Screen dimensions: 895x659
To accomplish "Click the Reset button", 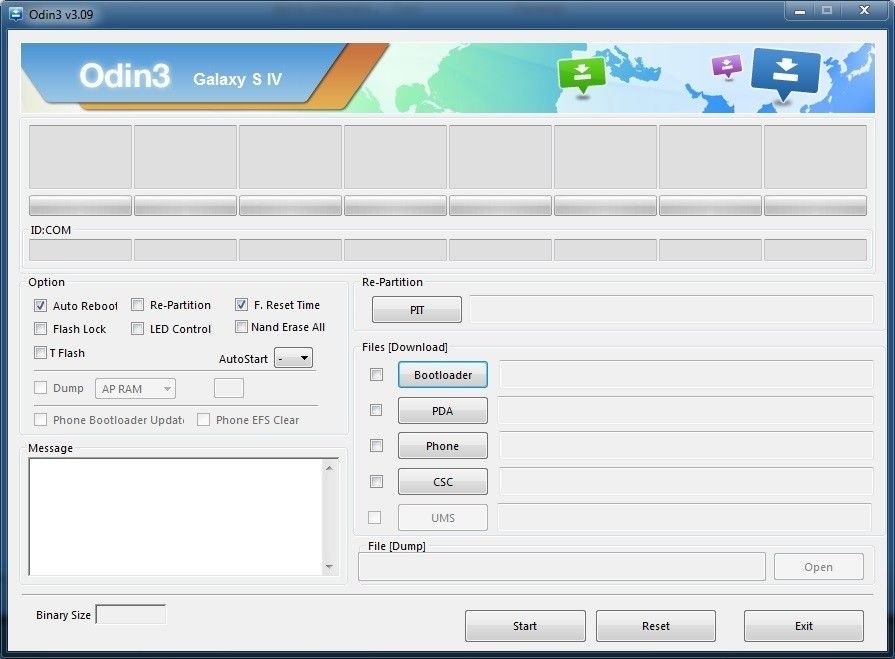I will pos(656,626).
